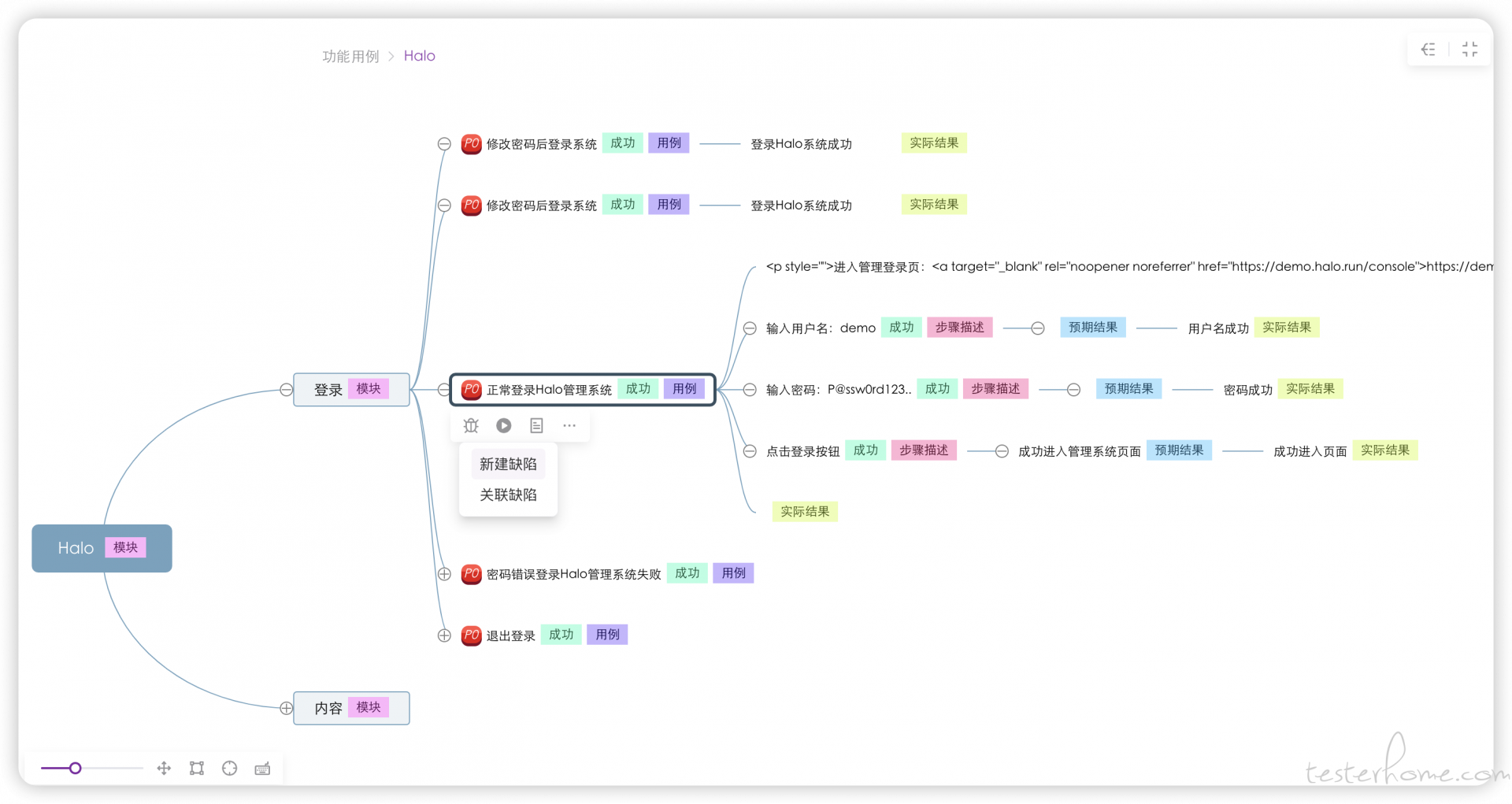
Task: Select the move/pan tool in bottom toolbar
Action: pos(164,768)
